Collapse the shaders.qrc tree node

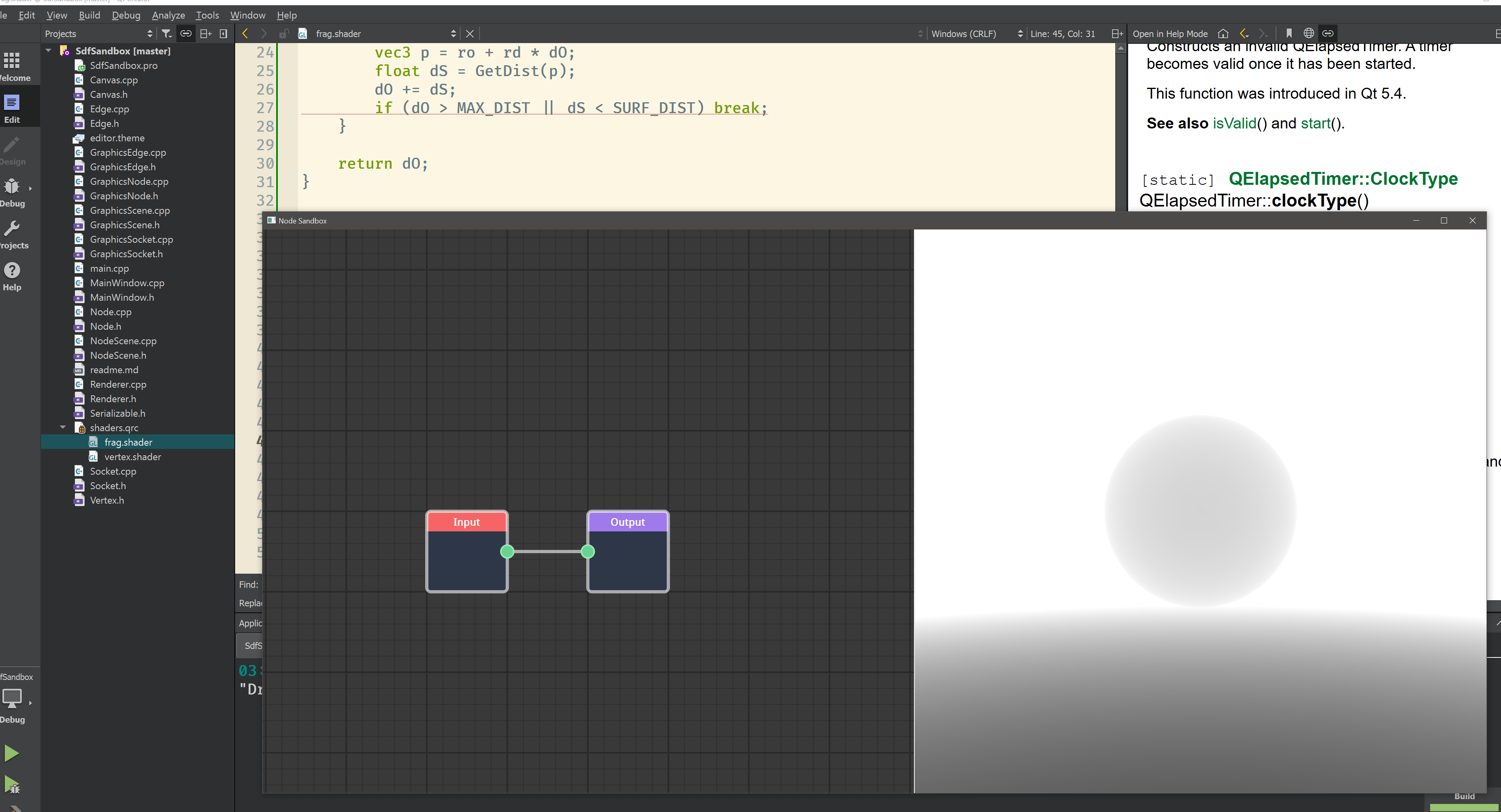pyautogui.click(x=63, y=428)
